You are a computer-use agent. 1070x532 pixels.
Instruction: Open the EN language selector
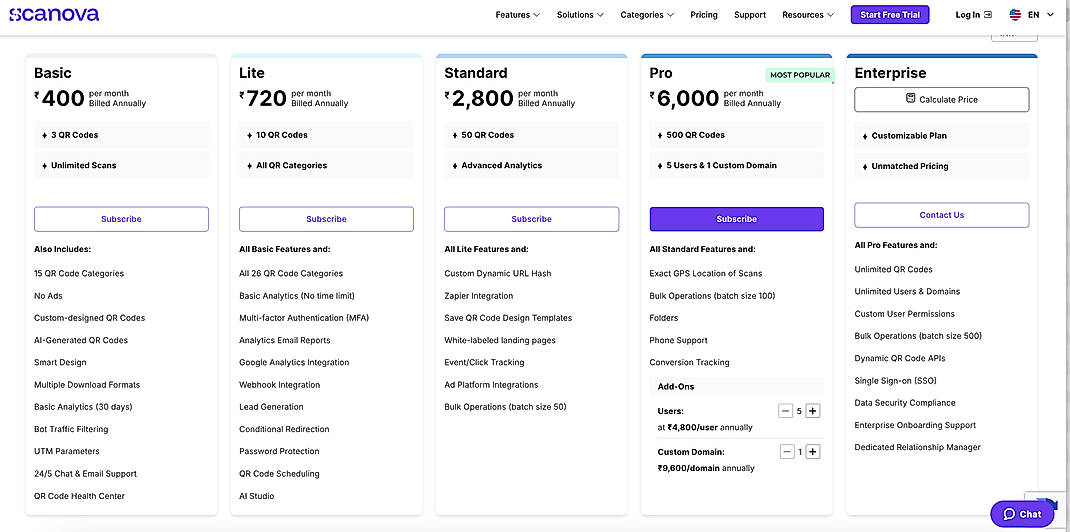(1030, 14)
